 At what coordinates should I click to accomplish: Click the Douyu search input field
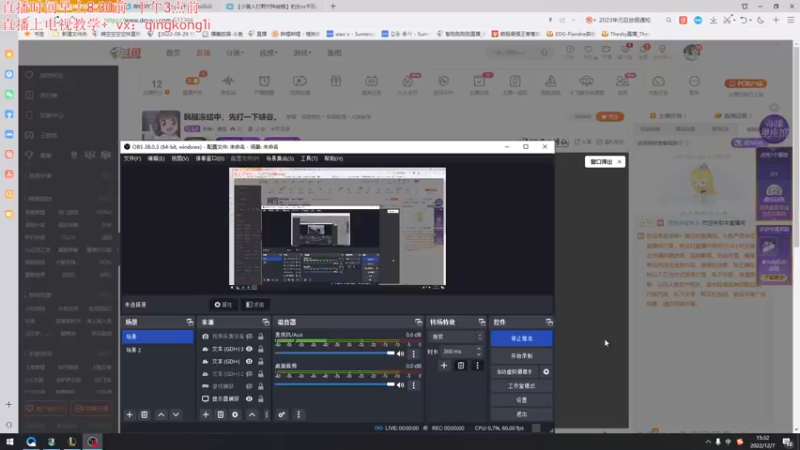pos(514,53)
